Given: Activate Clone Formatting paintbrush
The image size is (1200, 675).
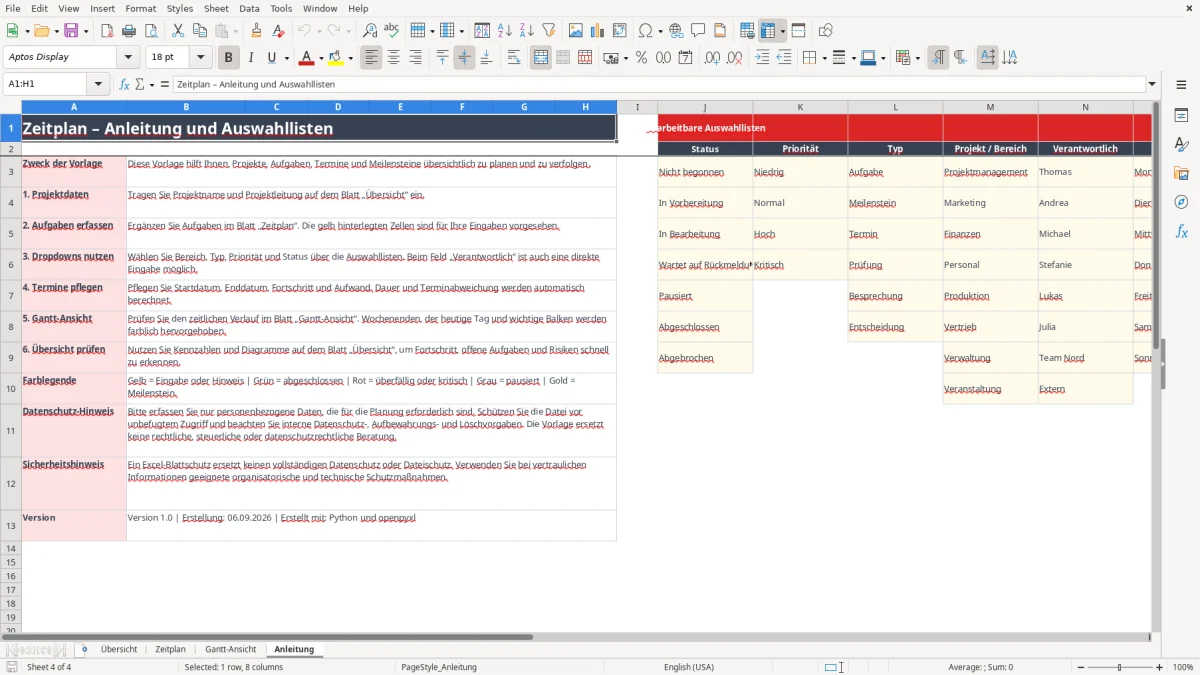Looking at the screenshot, I should 256,31.
